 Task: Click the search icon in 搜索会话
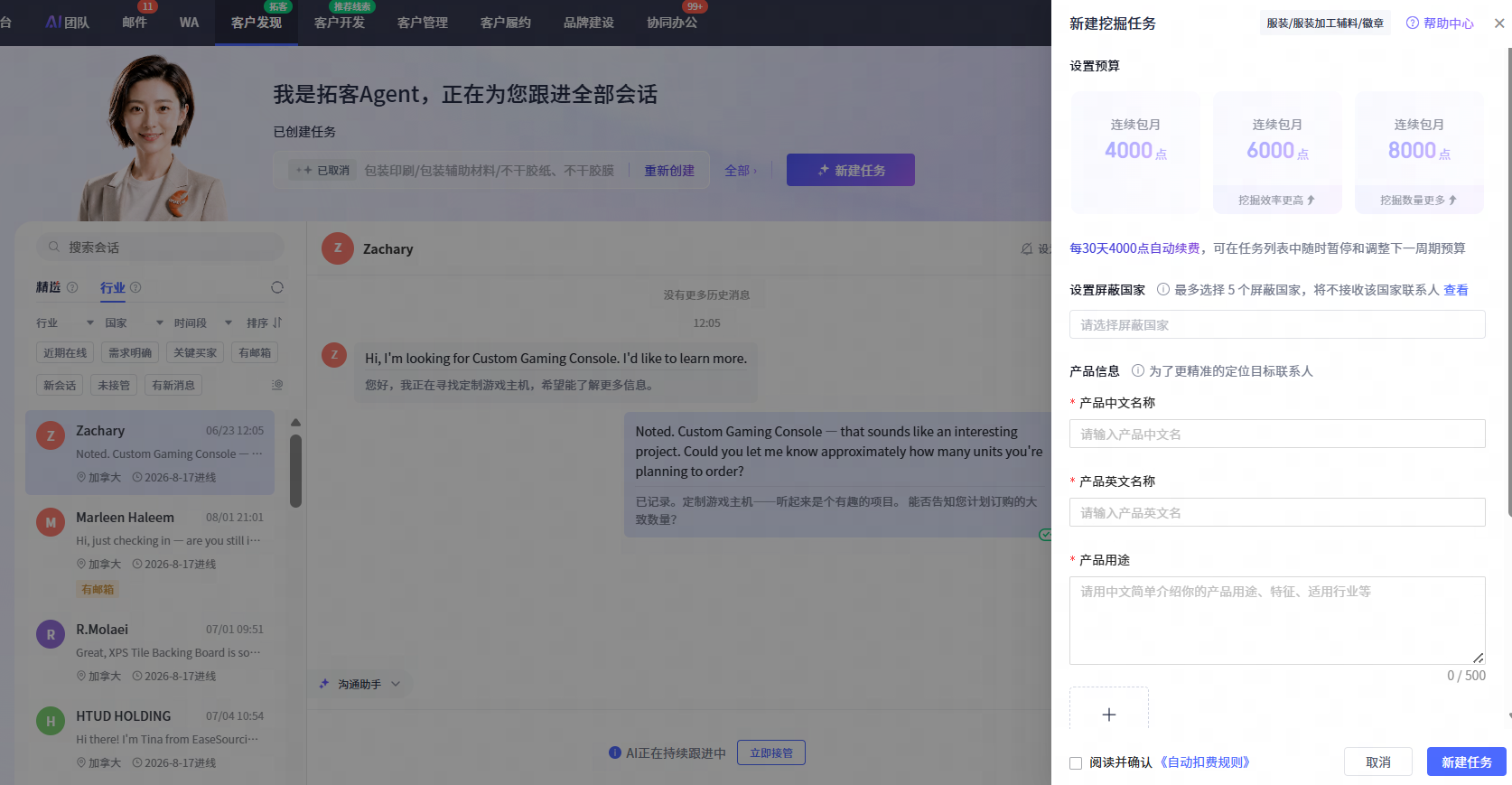(x=54, y=247)
